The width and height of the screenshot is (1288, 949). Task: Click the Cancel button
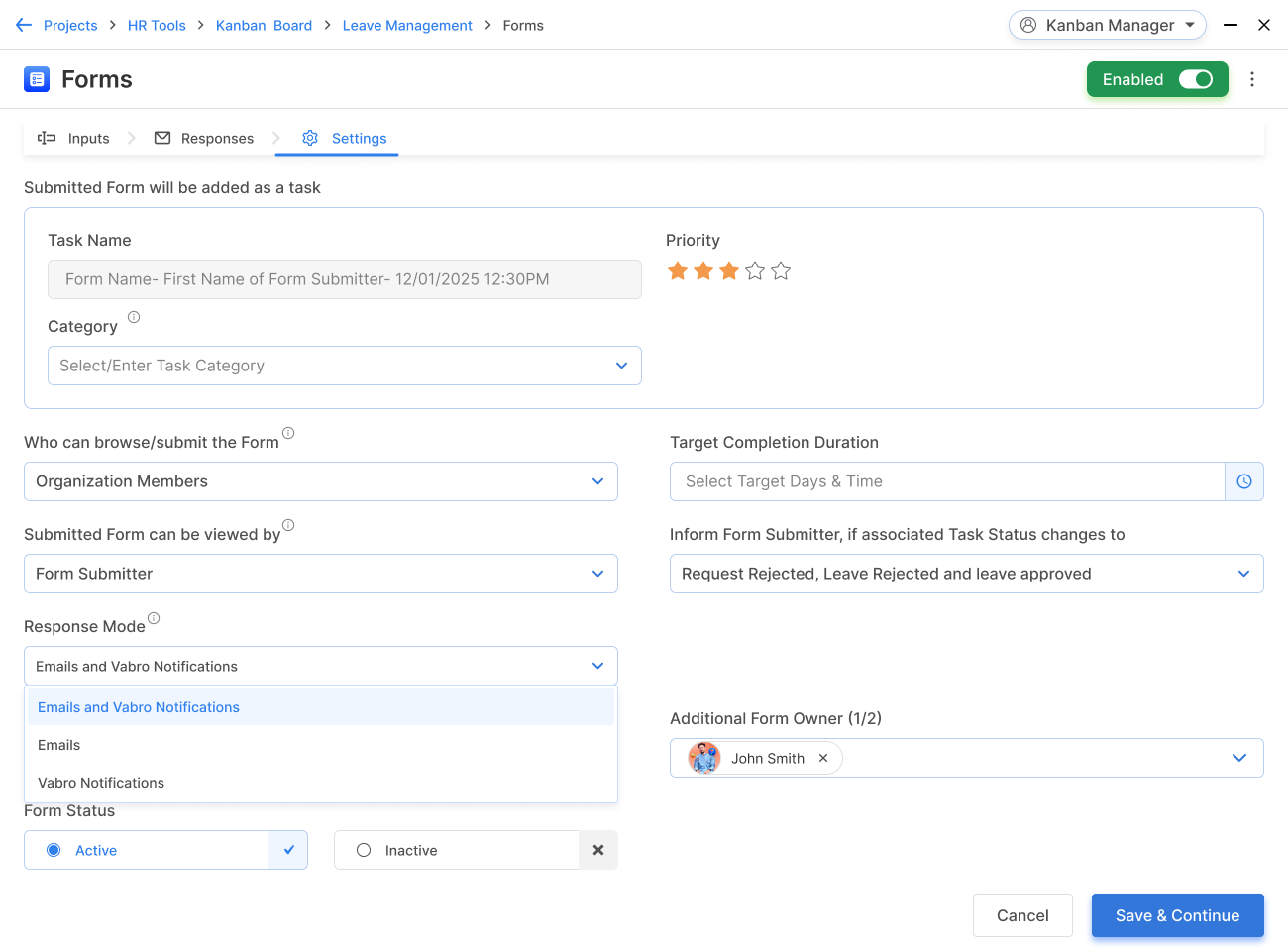1022,915
